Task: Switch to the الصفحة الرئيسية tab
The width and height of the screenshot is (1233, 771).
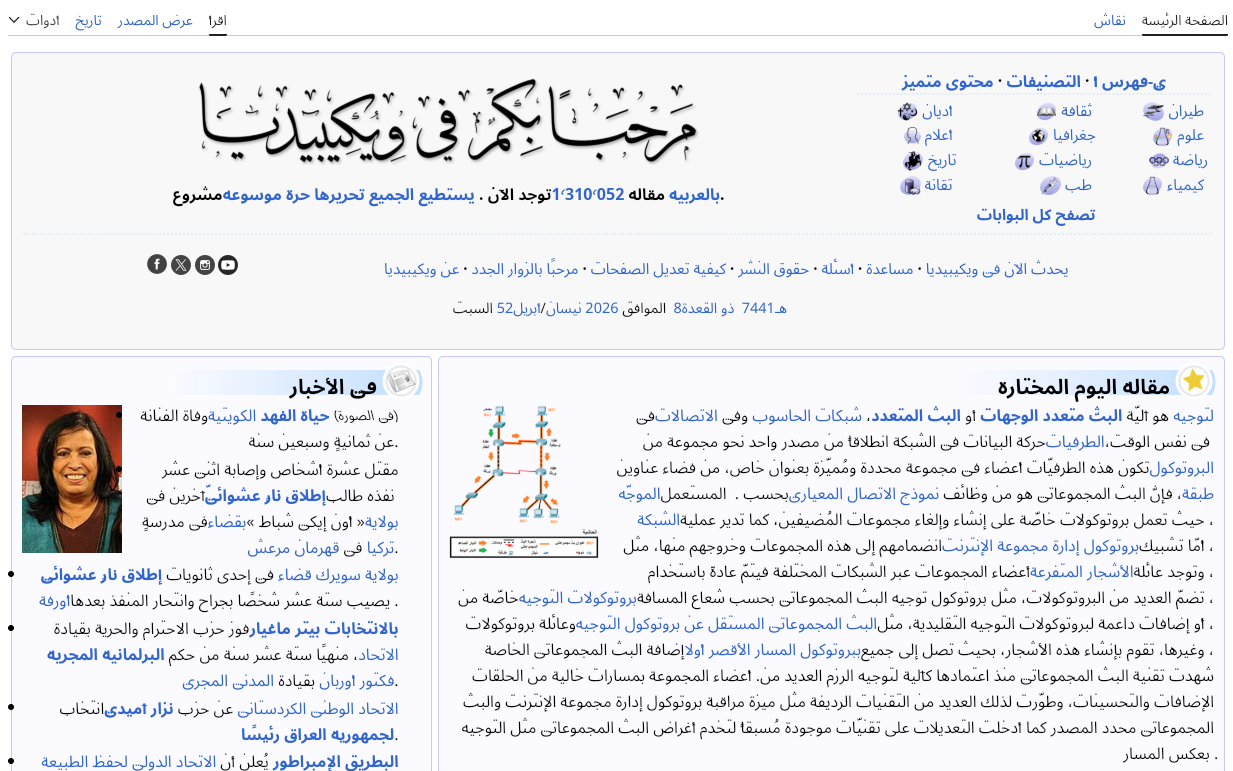Action: click(x=1185, y=20)
